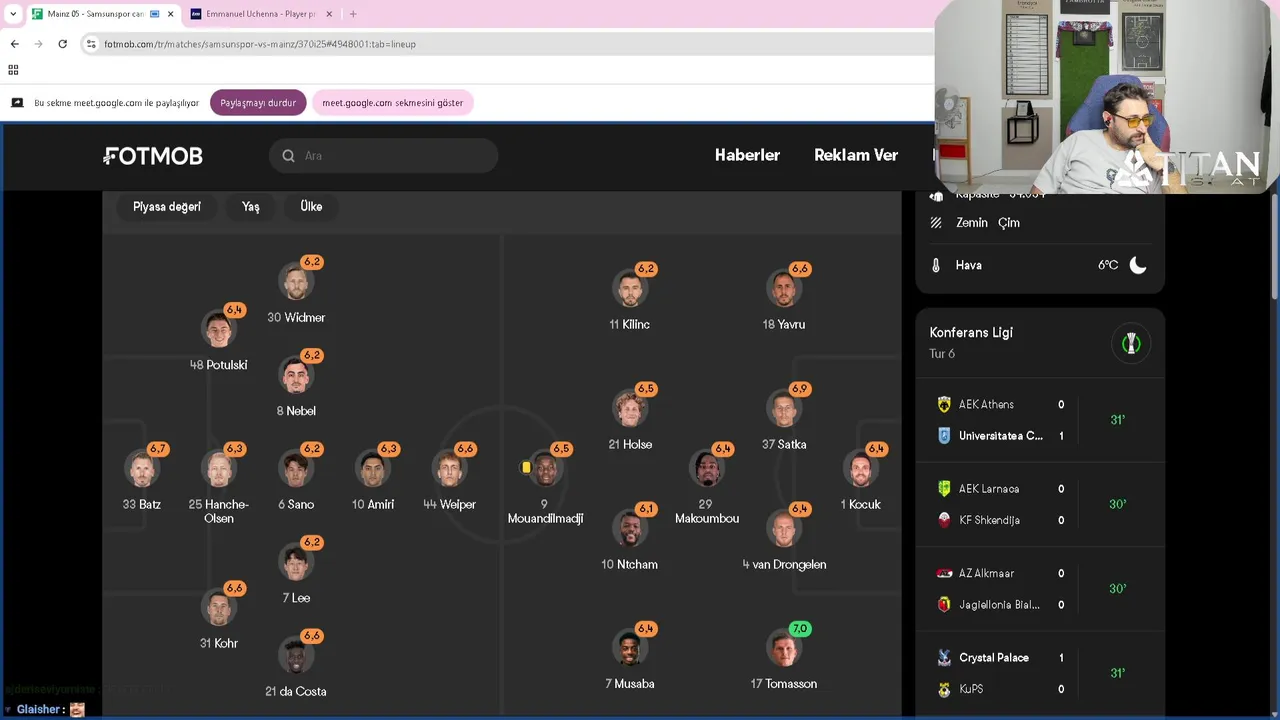Switch to the Emmanuel Uchenna player tab
The width and height of the screenshot is (1280, 720).
click(260, 14)
